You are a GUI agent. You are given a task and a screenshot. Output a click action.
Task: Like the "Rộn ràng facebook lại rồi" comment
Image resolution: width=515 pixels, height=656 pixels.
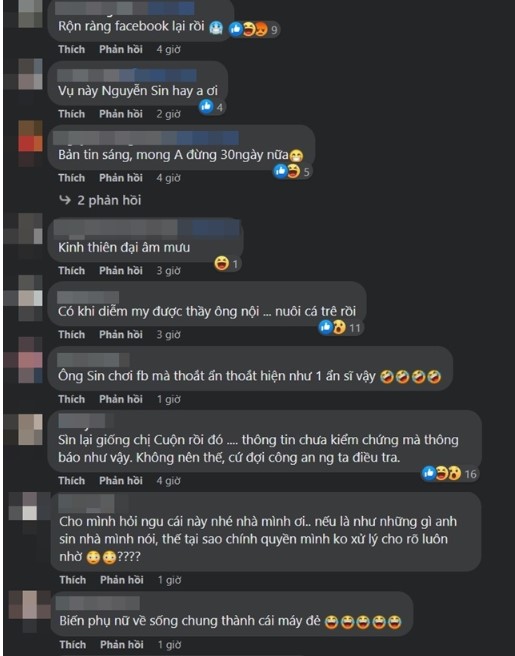(72, 49)
